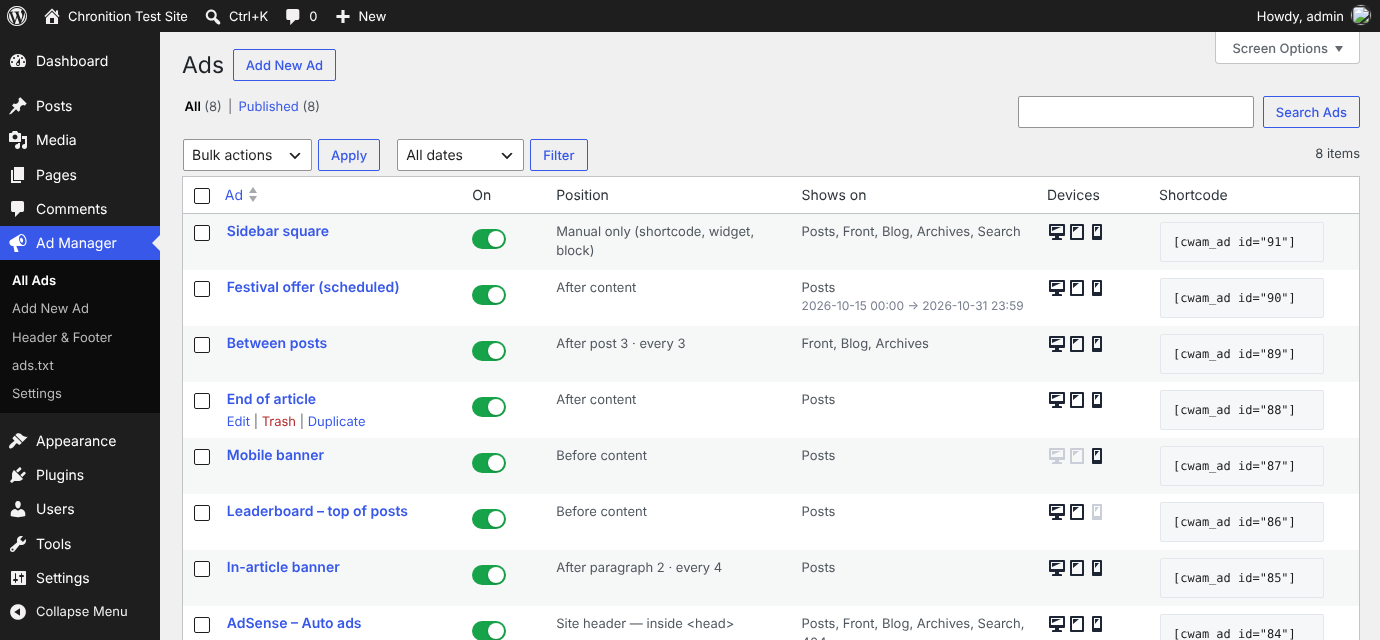The width and height of the screenshot is (1380, 640).
Task: Click the Dashboard gauge icon
Action: tap(18, 61)
